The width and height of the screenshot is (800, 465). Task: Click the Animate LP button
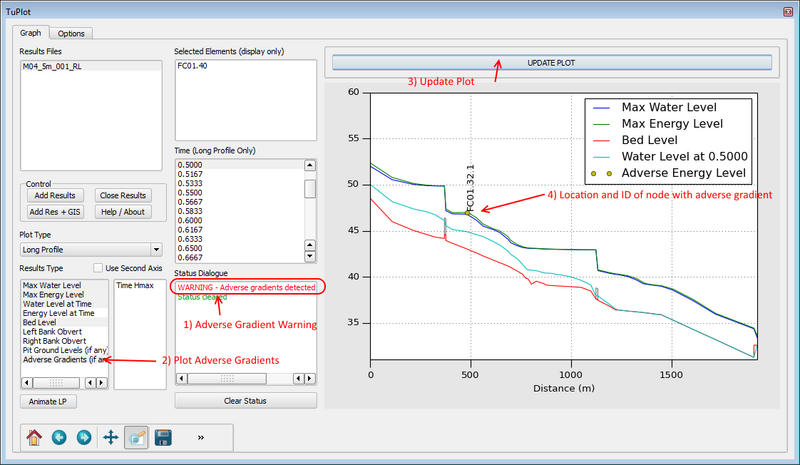click(x=45, y=401)
